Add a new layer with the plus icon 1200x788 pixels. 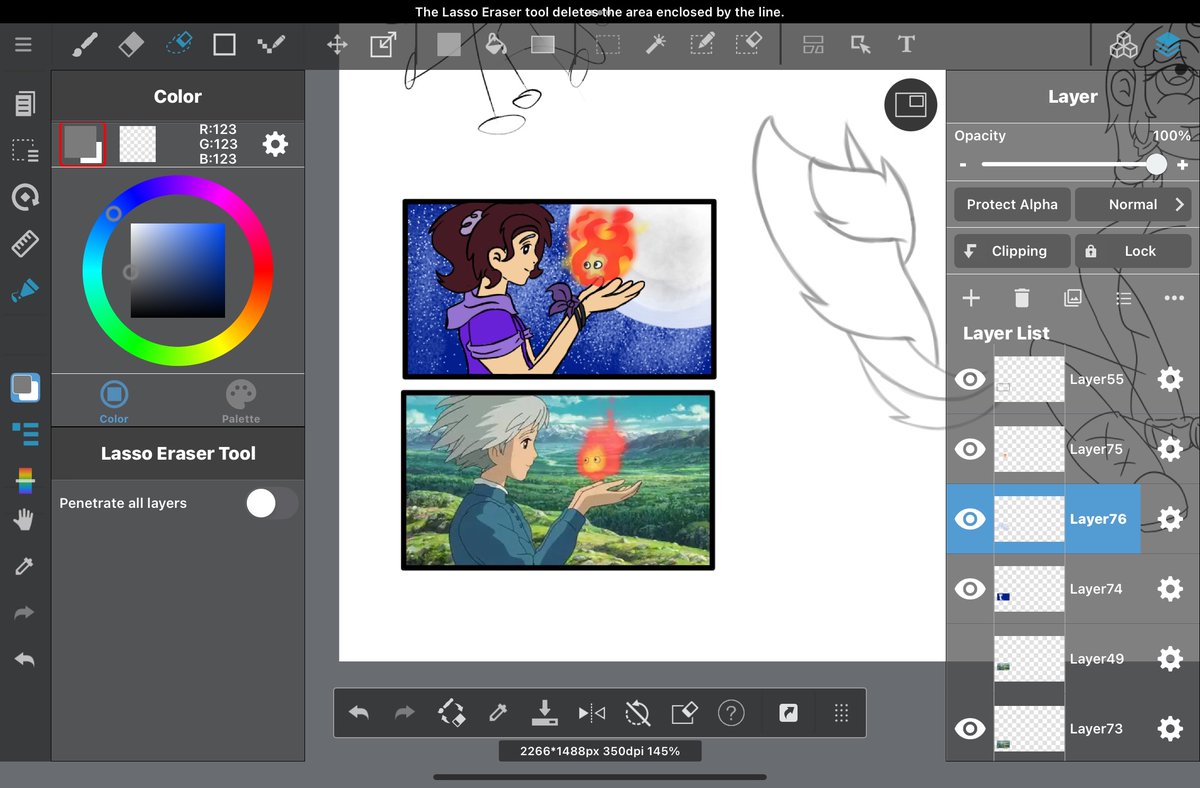click(970, 297)
